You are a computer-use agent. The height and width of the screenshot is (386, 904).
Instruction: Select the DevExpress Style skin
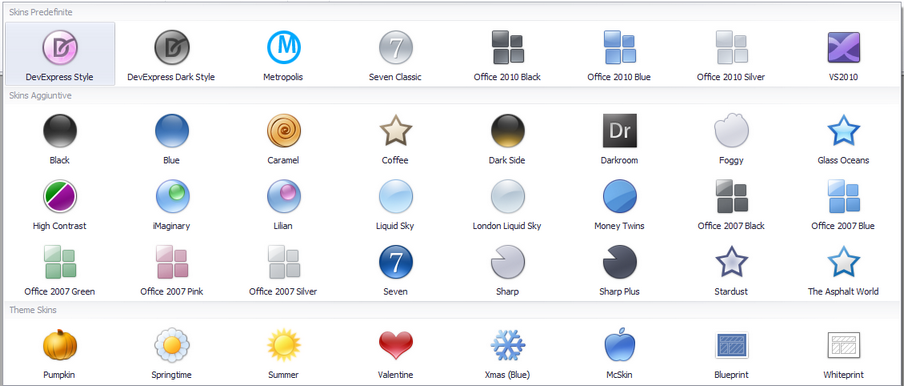[x=60, y=54]
